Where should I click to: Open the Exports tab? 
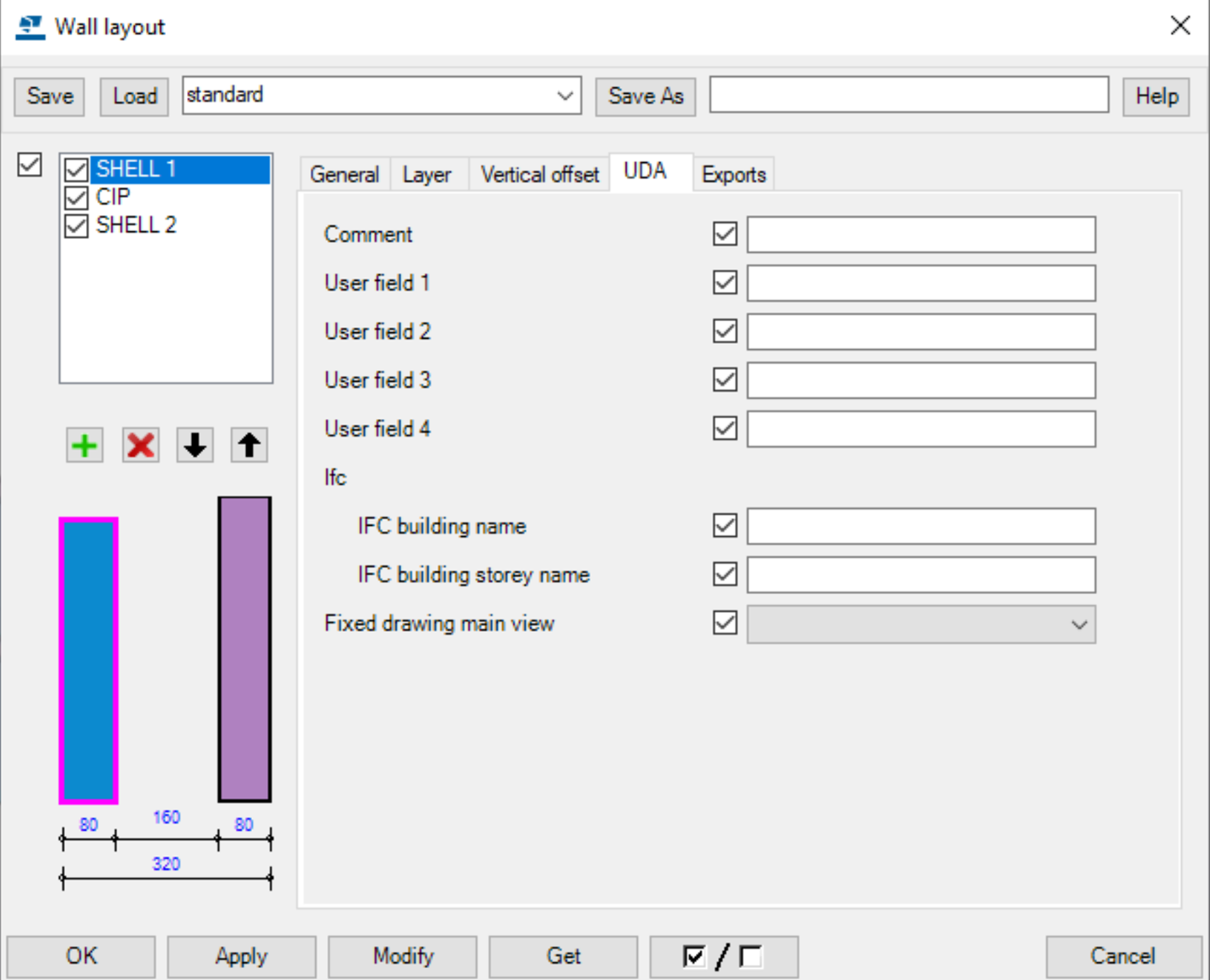(733, 175)
